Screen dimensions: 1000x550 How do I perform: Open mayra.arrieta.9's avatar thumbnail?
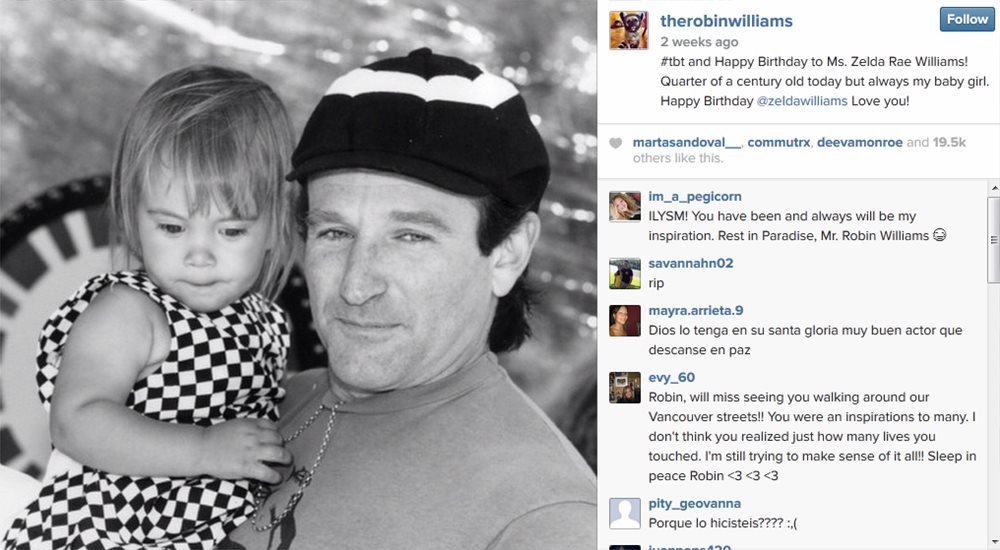tap(625, 321)
